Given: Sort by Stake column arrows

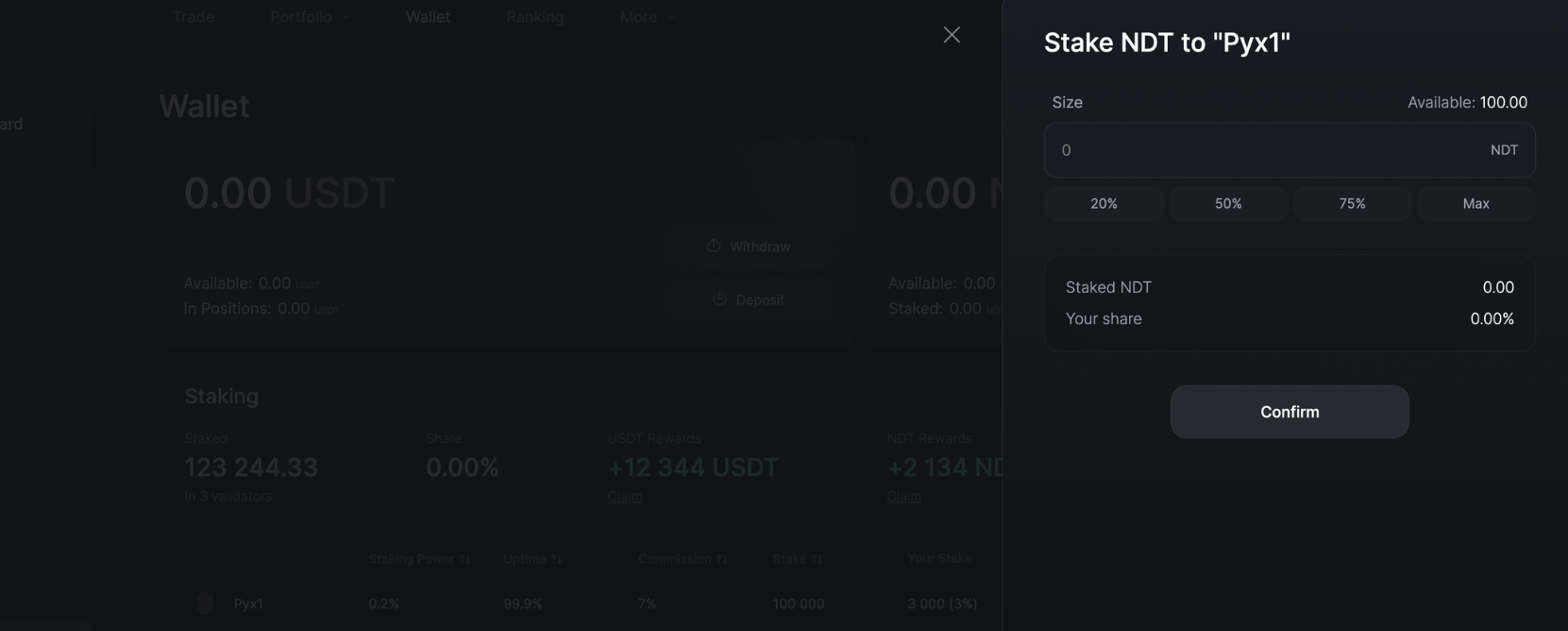Looking at the screenshot, I should (818, 559).
